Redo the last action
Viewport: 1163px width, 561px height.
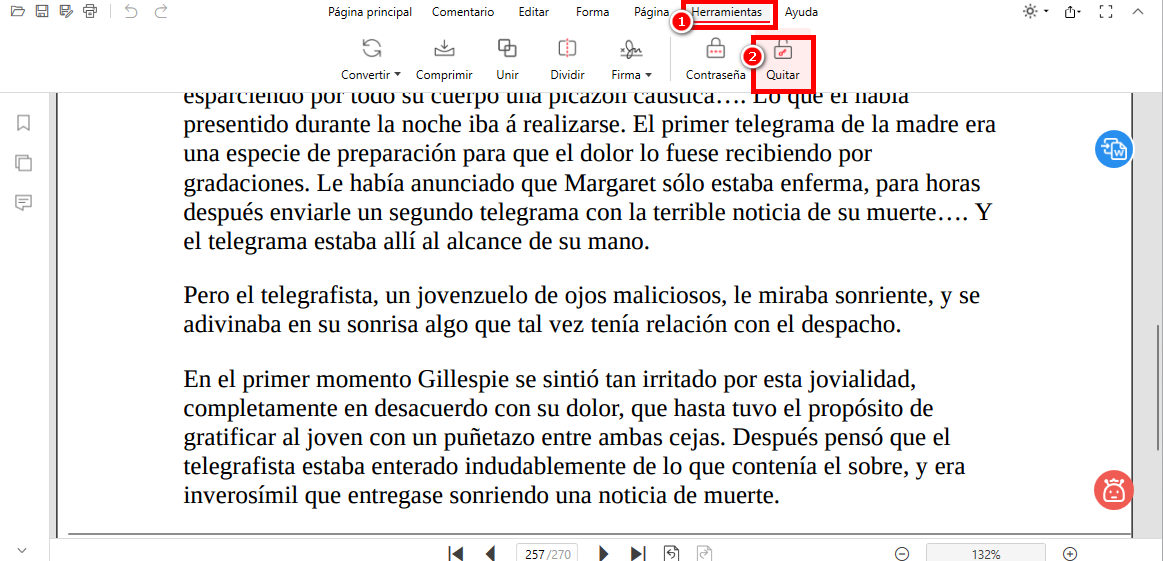160,11
